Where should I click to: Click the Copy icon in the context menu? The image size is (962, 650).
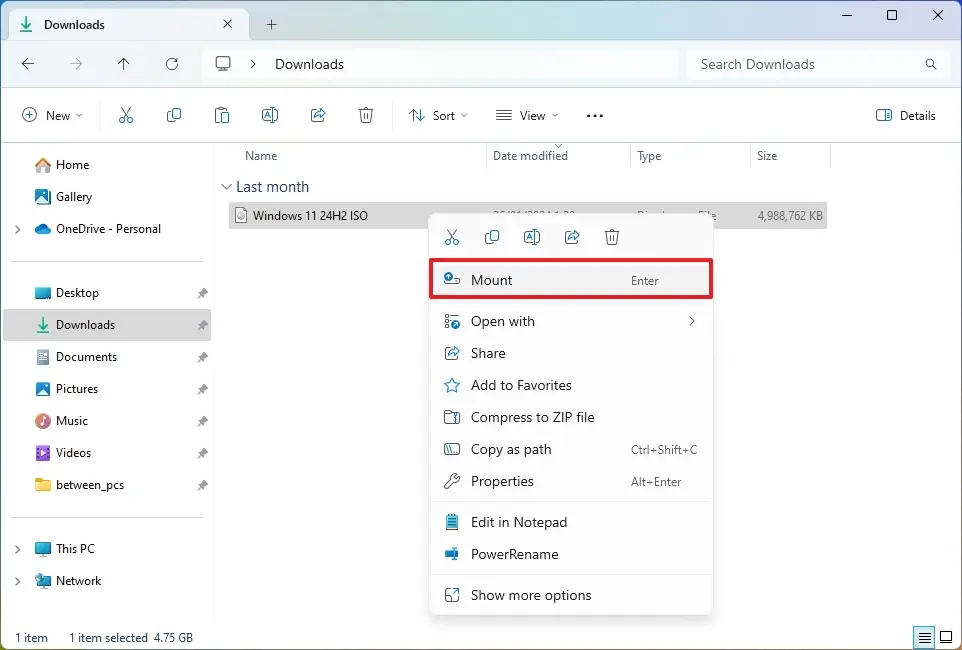pos(492,237)
